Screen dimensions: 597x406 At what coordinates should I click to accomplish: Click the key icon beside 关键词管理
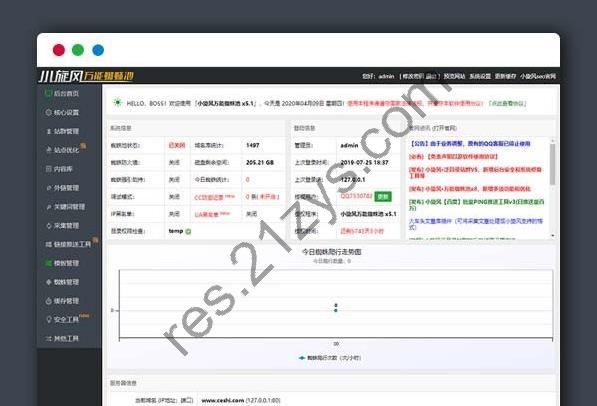[x=48, y=207]
